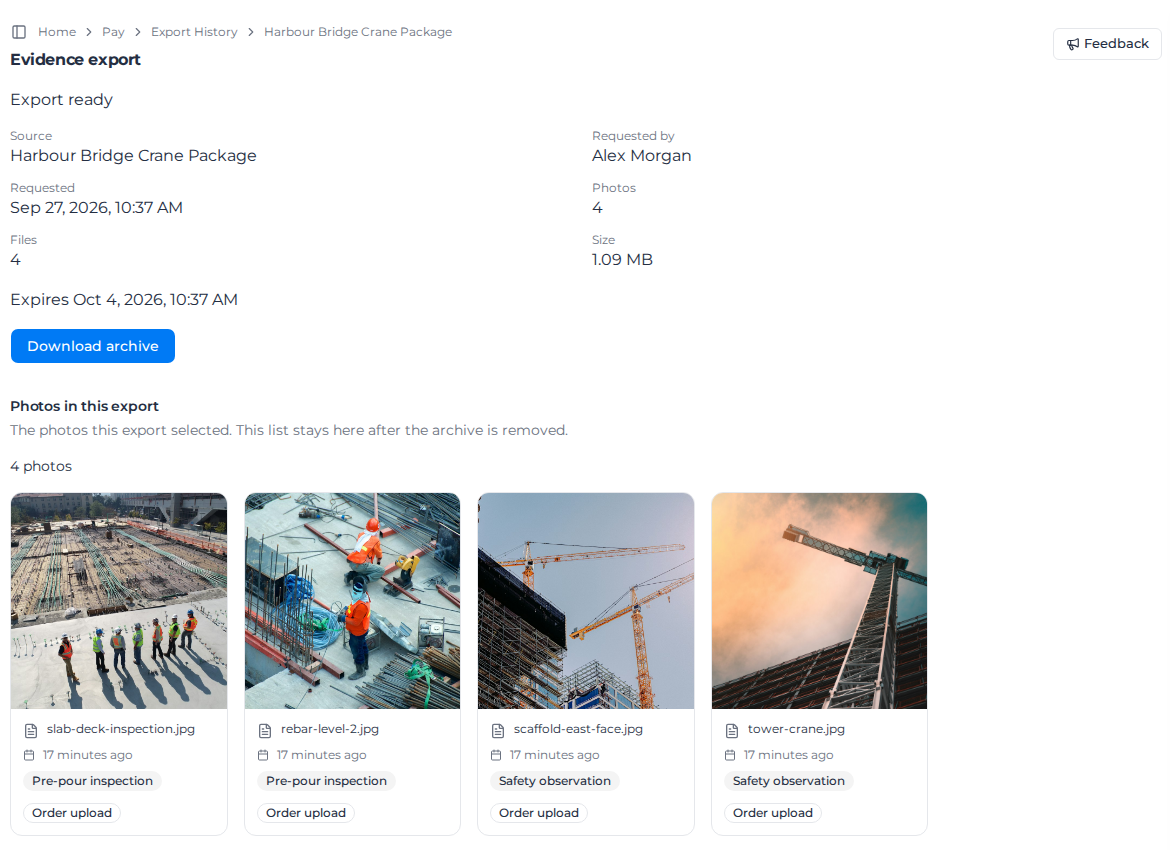Open Export History breadcrumb
This screenshot has height=850, width=1170.
pyautogui.click(x=194, y=32)
